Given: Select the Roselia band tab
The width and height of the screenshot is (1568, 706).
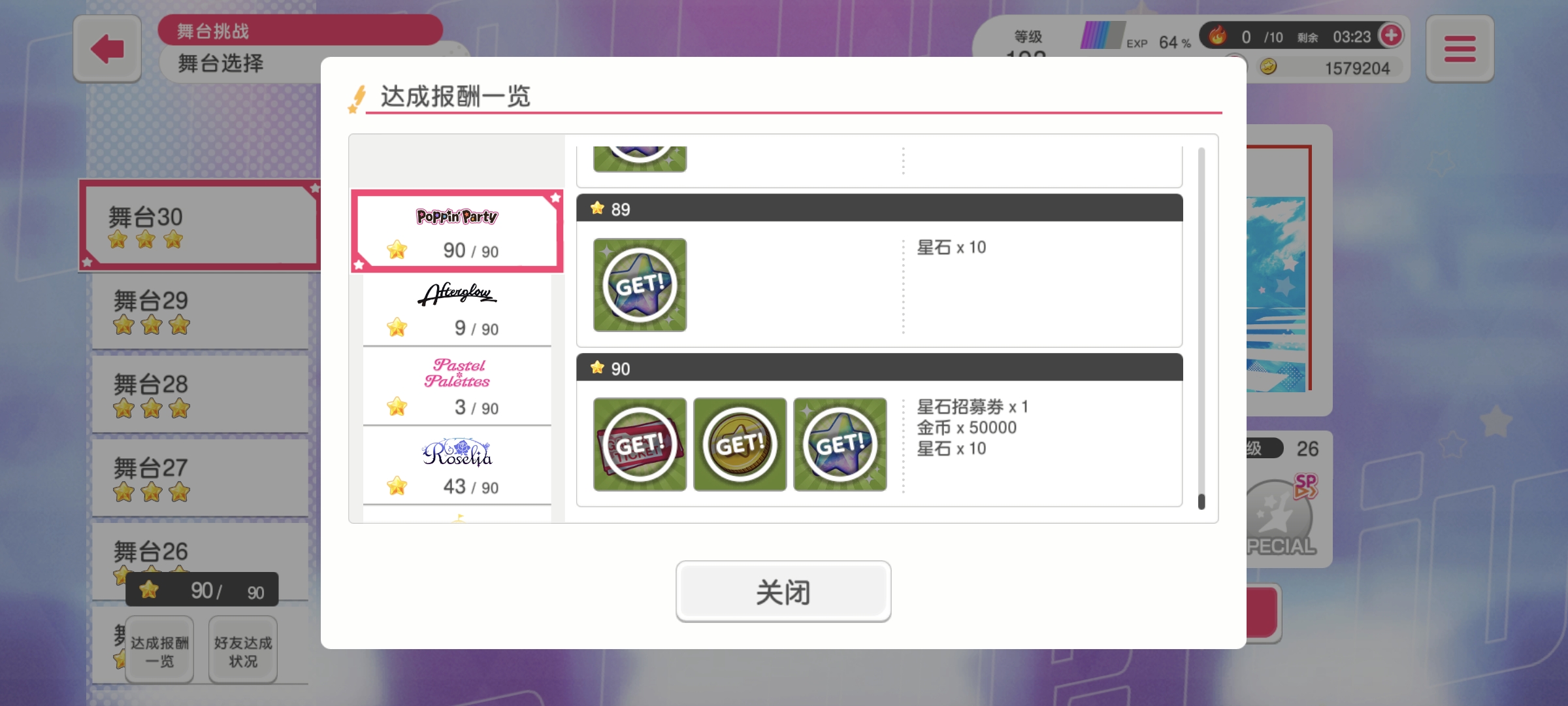Looking at the screenshot, I should click(457, 466).
